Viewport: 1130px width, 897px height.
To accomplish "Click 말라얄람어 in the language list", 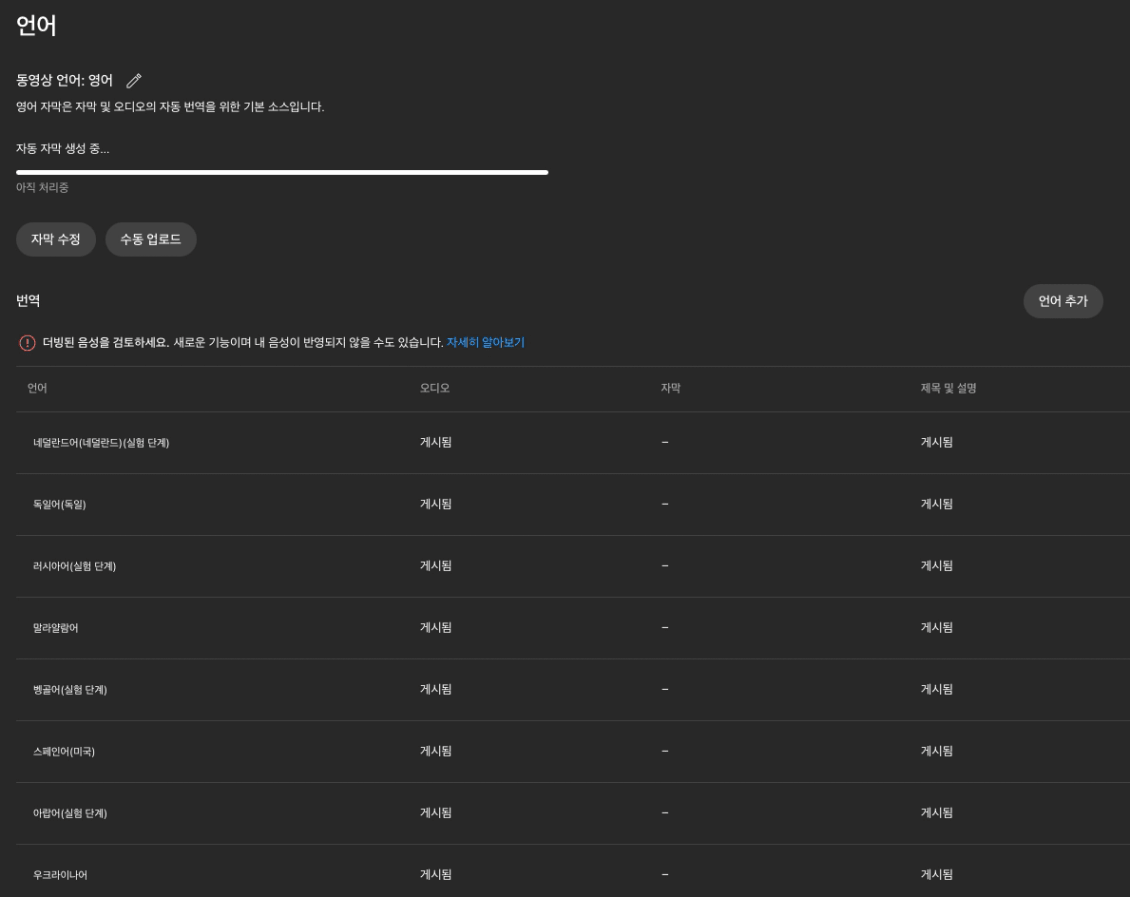I will click(x=55, y=628).
